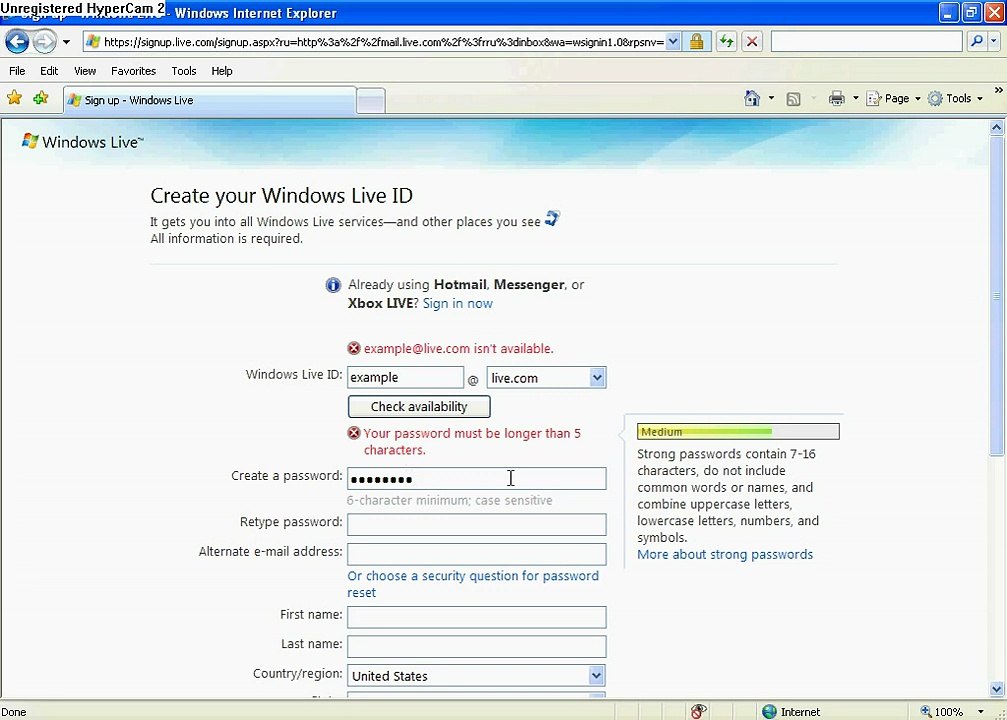This screenshot has width=1007, height=720.
Task: Click the 'Done' status bar text
Action: [13, 712]
